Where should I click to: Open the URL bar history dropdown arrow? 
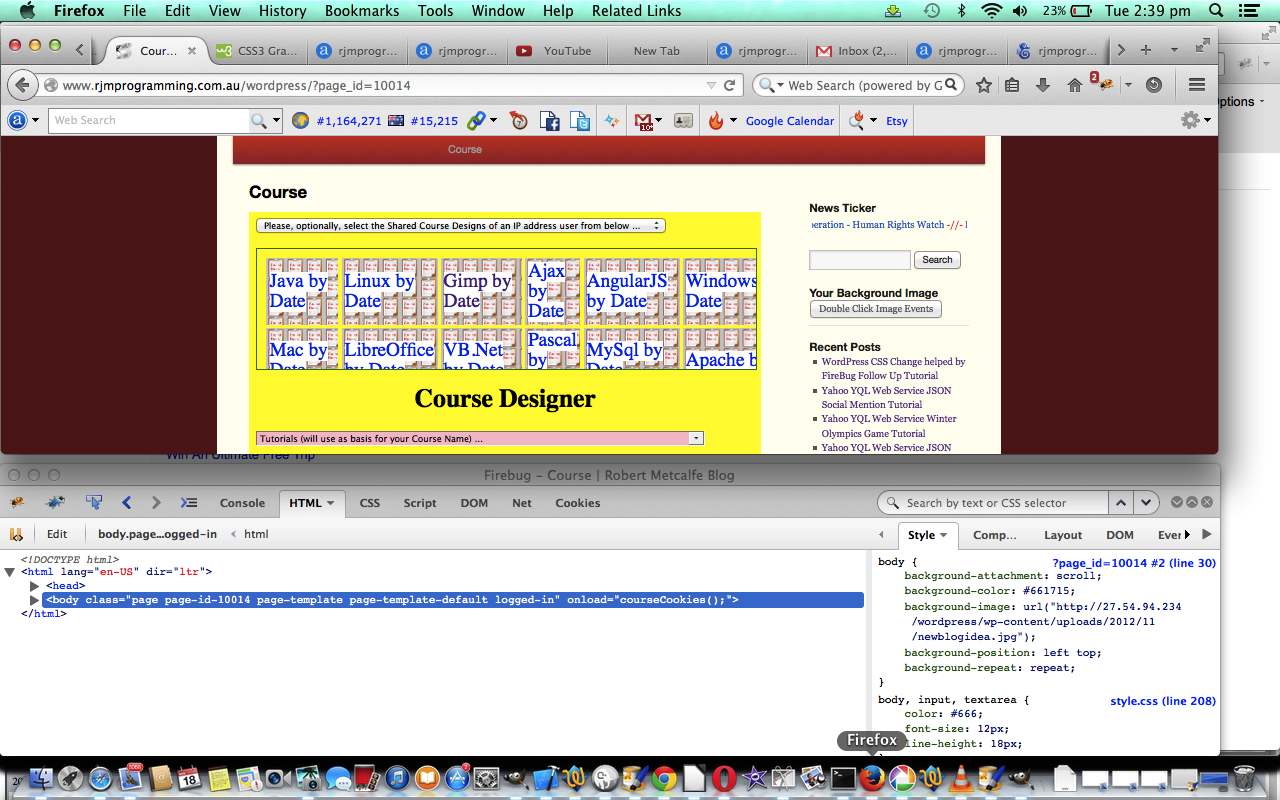711,86
